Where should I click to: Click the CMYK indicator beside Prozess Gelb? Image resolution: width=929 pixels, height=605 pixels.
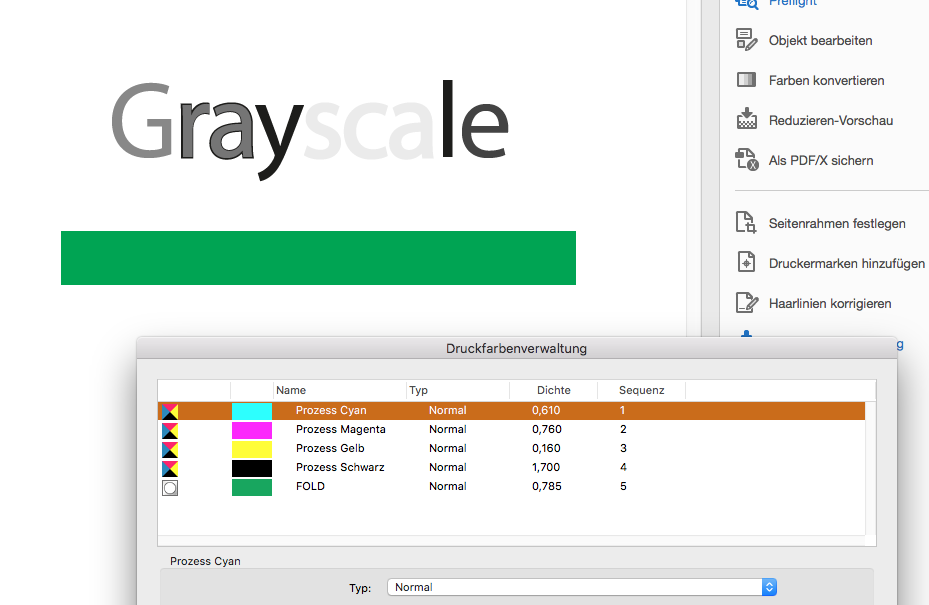(x=169, y=448)
